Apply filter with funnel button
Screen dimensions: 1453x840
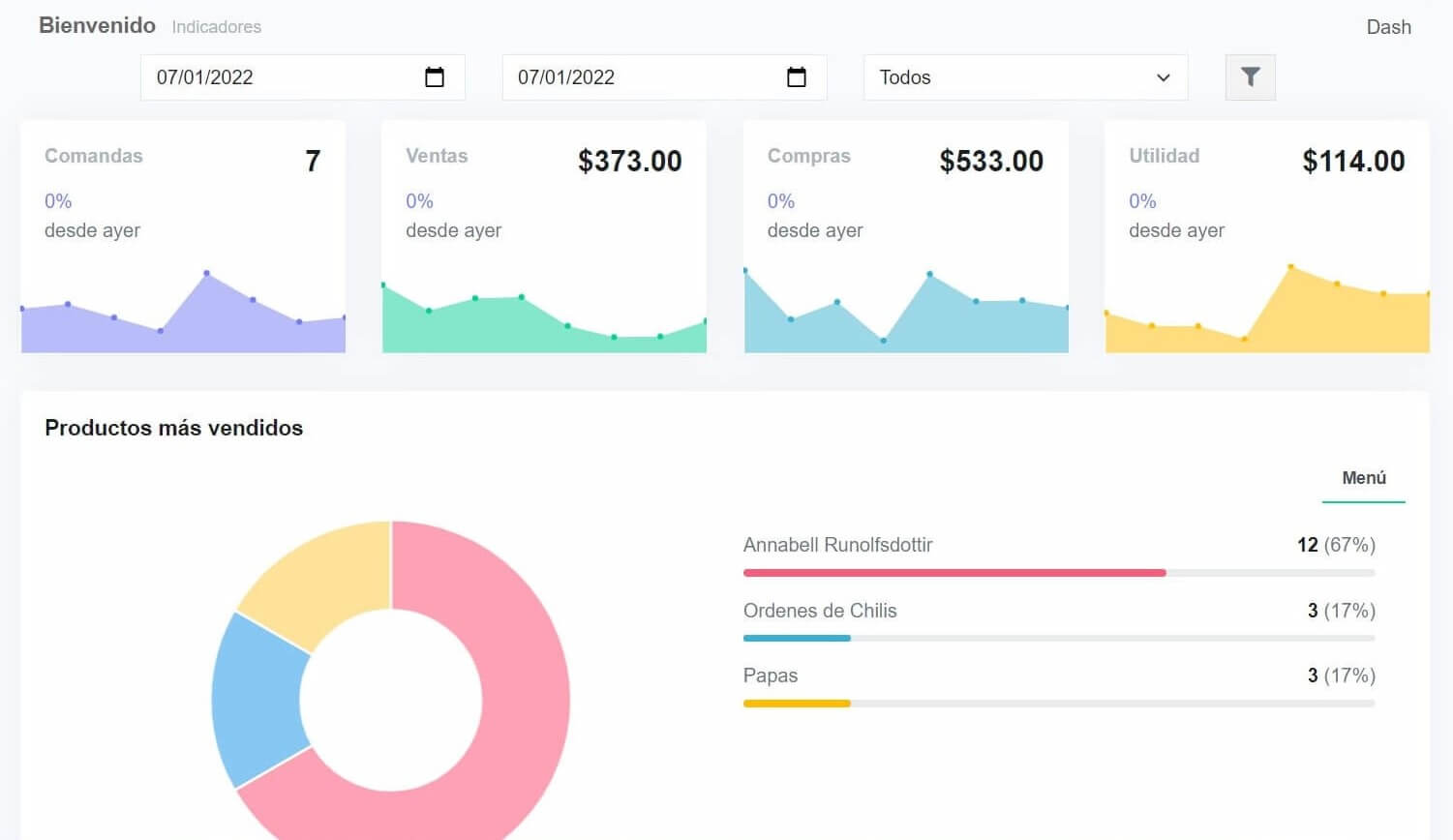[x=1250, y=77]
